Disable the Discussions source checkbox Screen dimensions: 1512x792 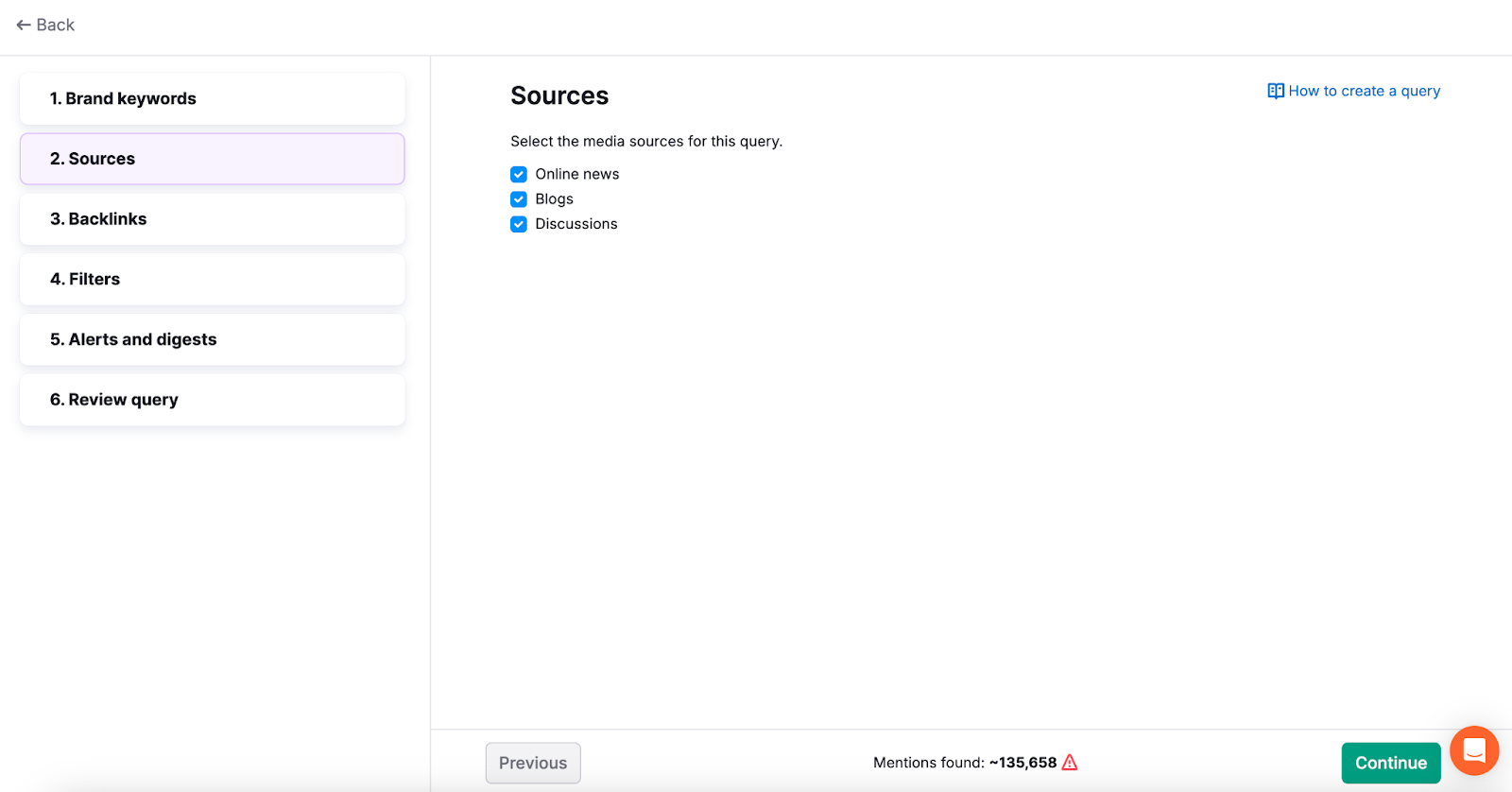(519, 225)
